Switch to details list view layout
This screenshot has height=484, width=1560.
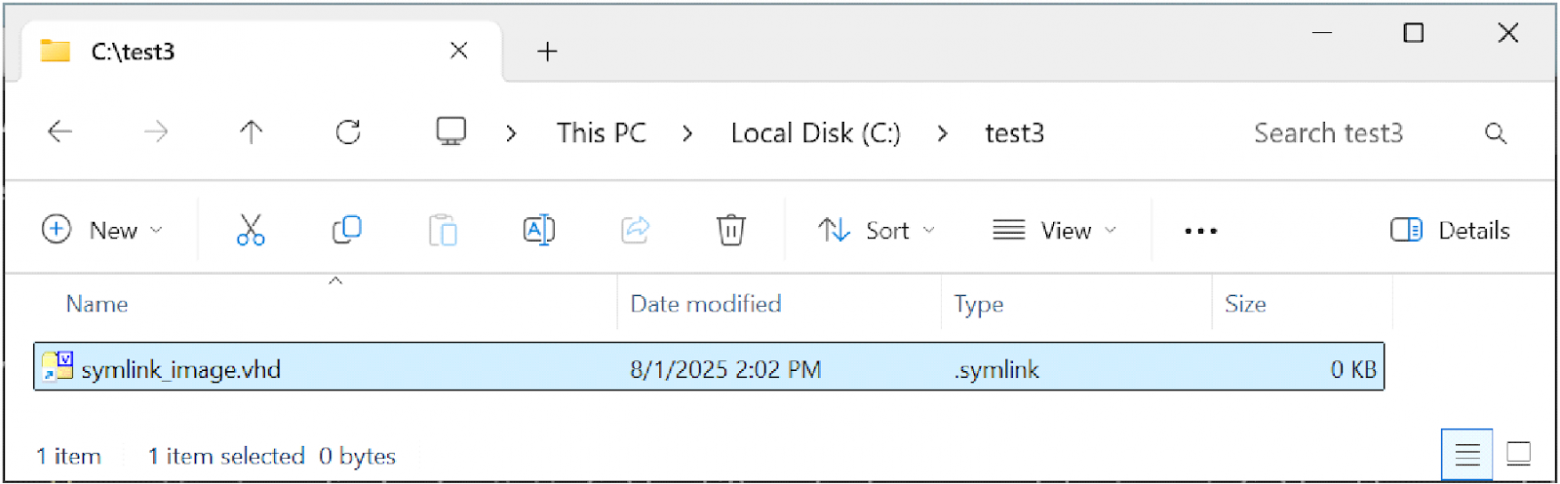click(1467, 454)
